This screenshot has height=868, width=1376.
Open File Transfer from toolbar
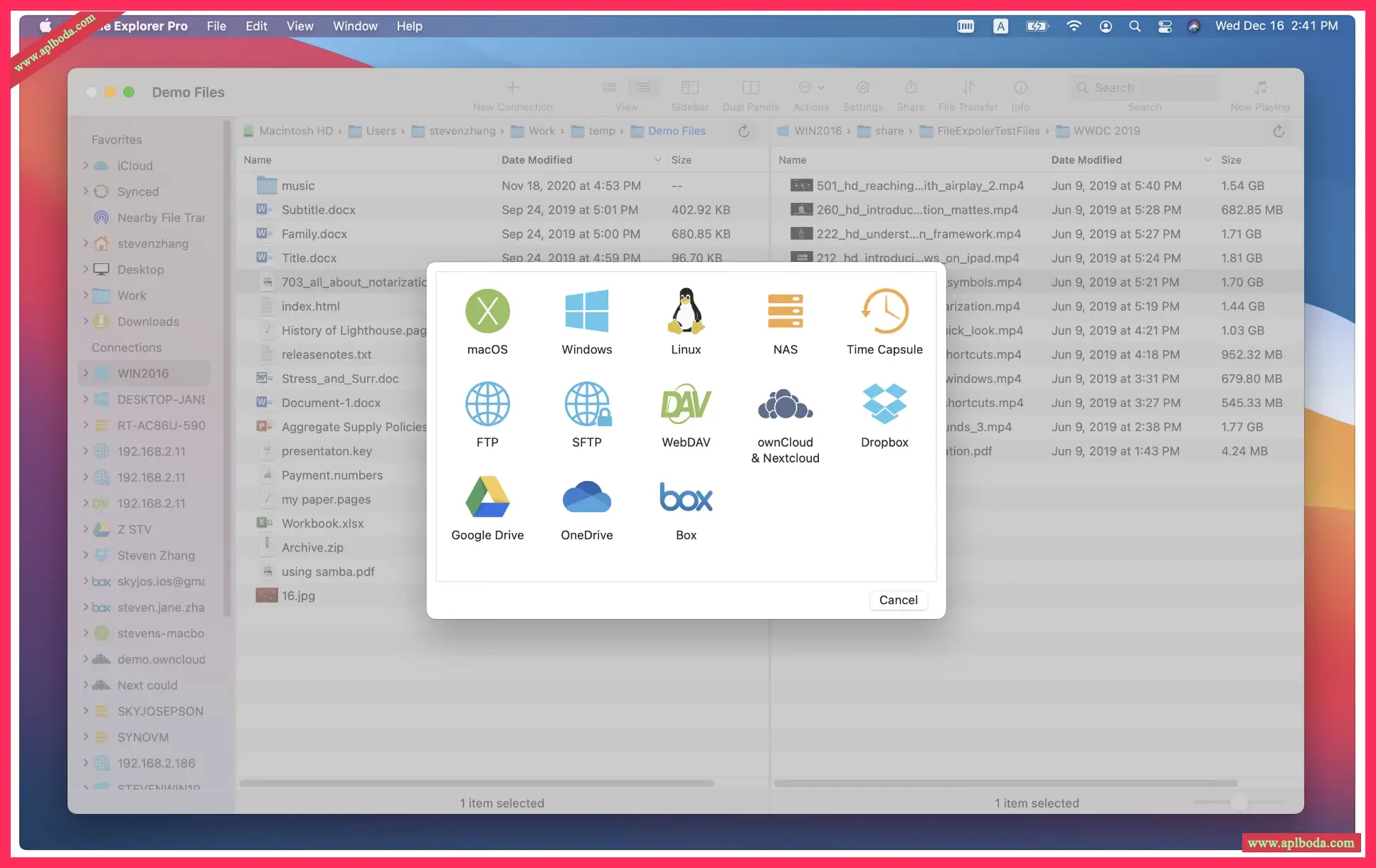968,88
